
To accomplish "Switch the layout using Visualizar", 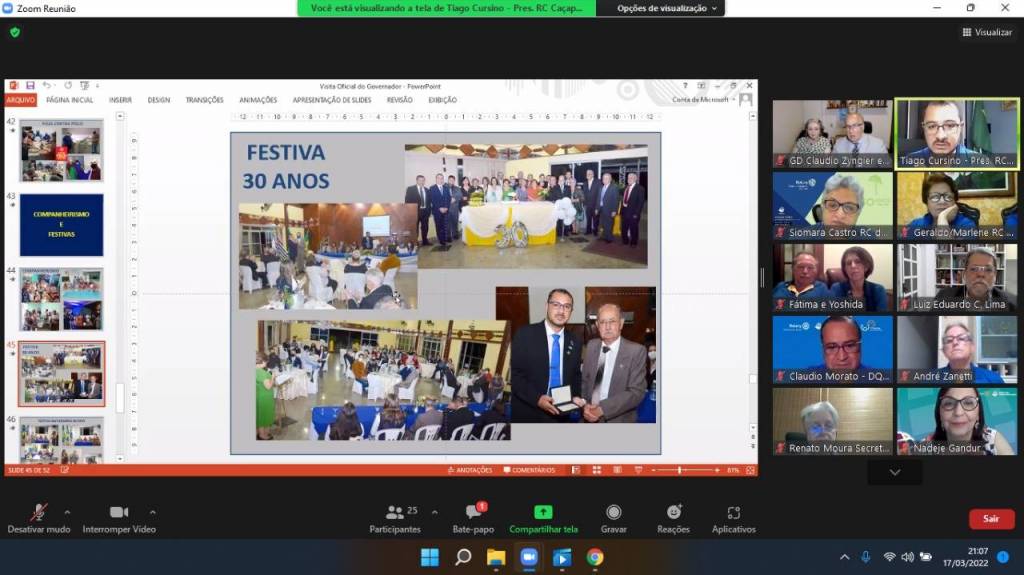I will pyautogui.click(x=987, y=32).
